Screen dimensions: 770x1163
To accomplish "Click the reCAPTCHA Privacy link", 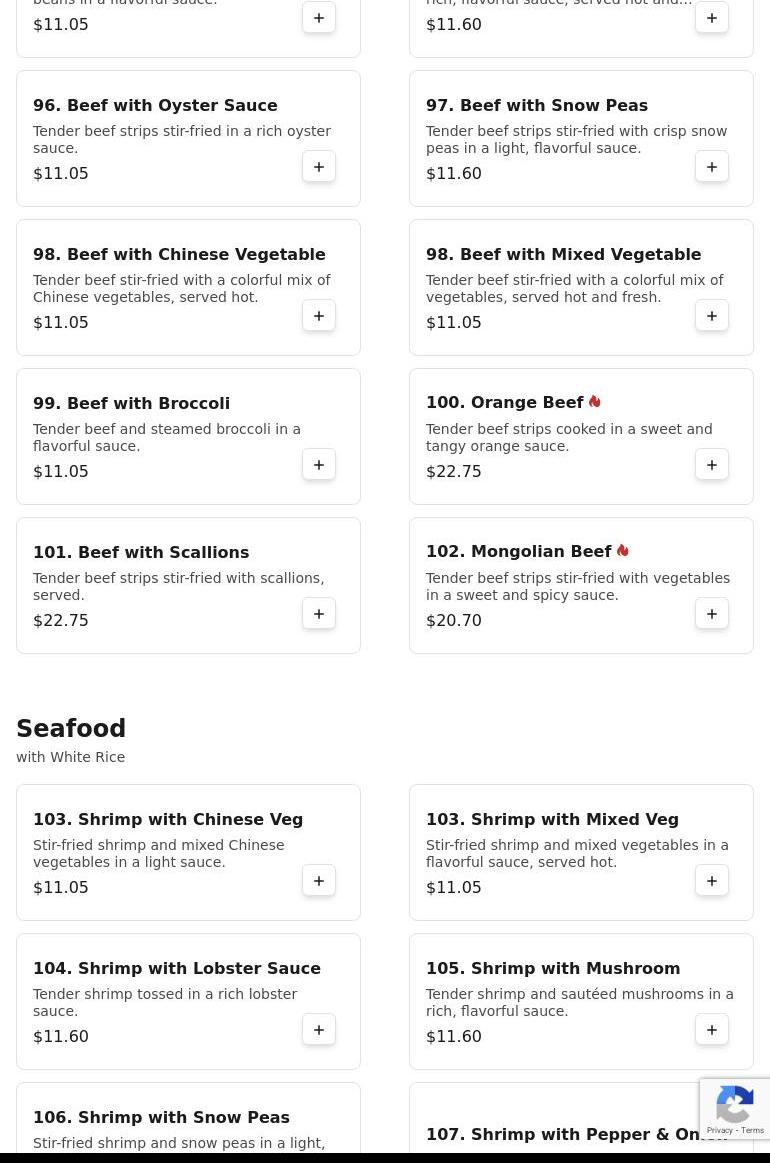I will pyautogui.click(x=719, y=1130).
